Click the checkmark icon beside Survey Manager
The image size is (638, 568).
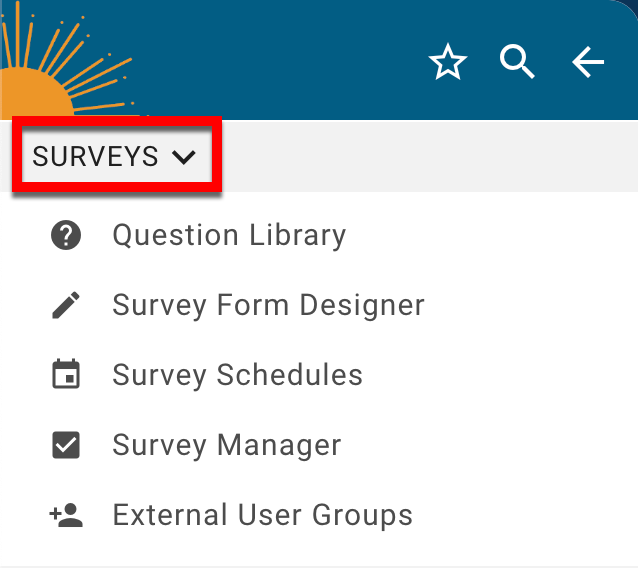point(66,446)
